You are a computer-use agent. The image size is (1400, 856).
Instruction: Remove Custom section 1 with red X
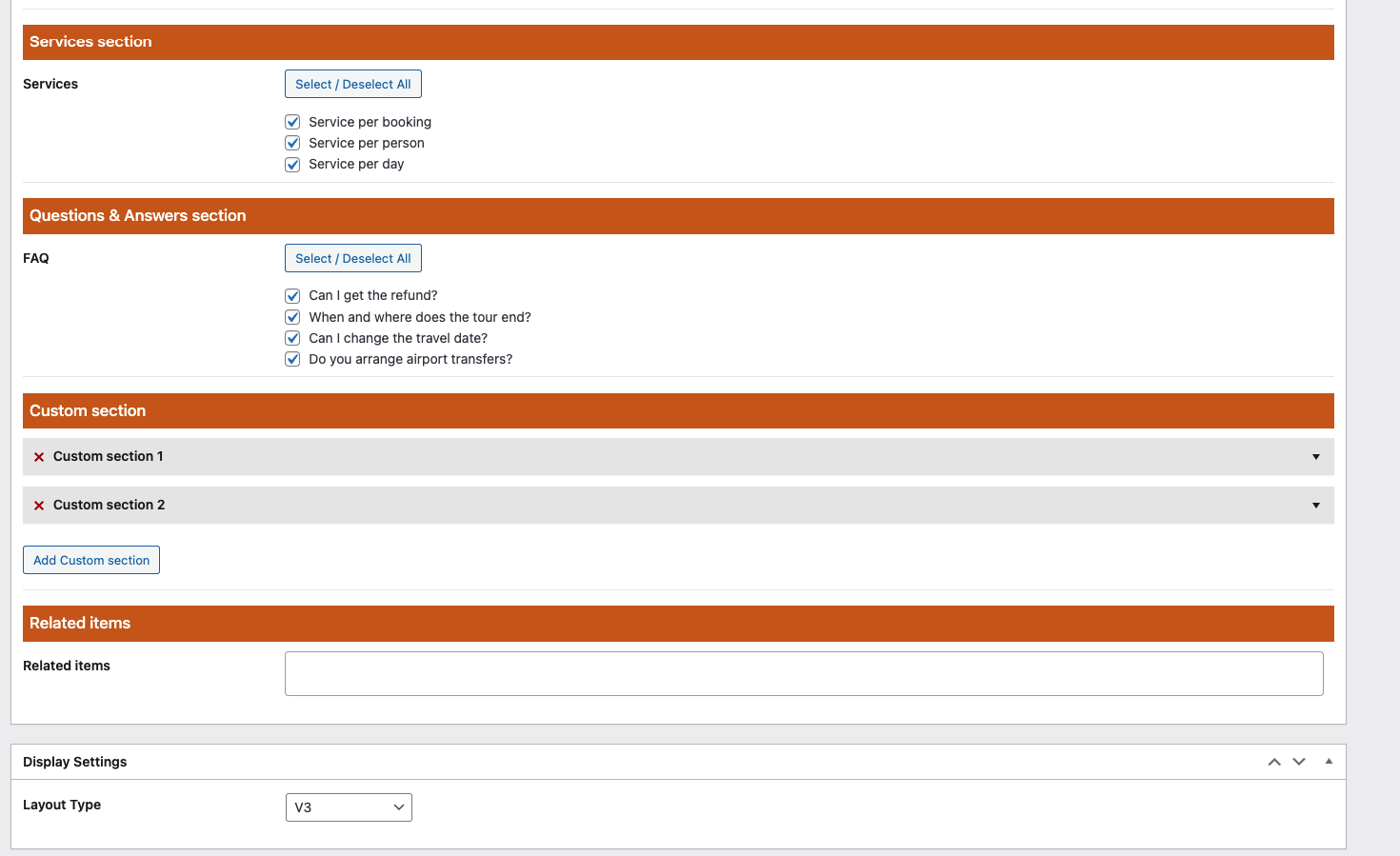click(39, 457)
